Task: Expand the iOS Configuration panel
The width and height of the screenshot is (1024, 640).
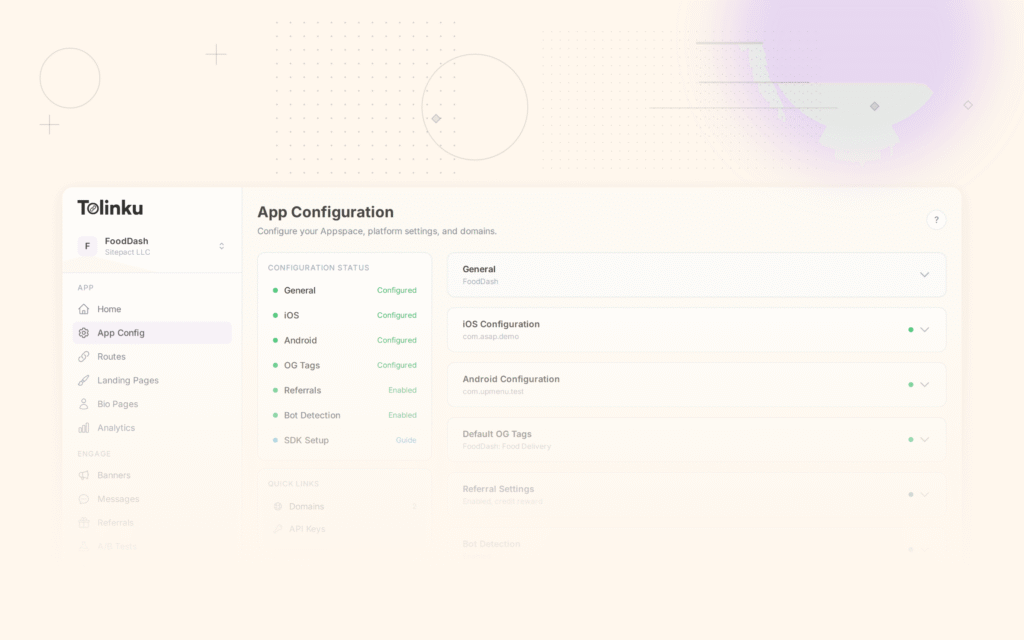Action: pyautogui.click(x=926, y=329)
